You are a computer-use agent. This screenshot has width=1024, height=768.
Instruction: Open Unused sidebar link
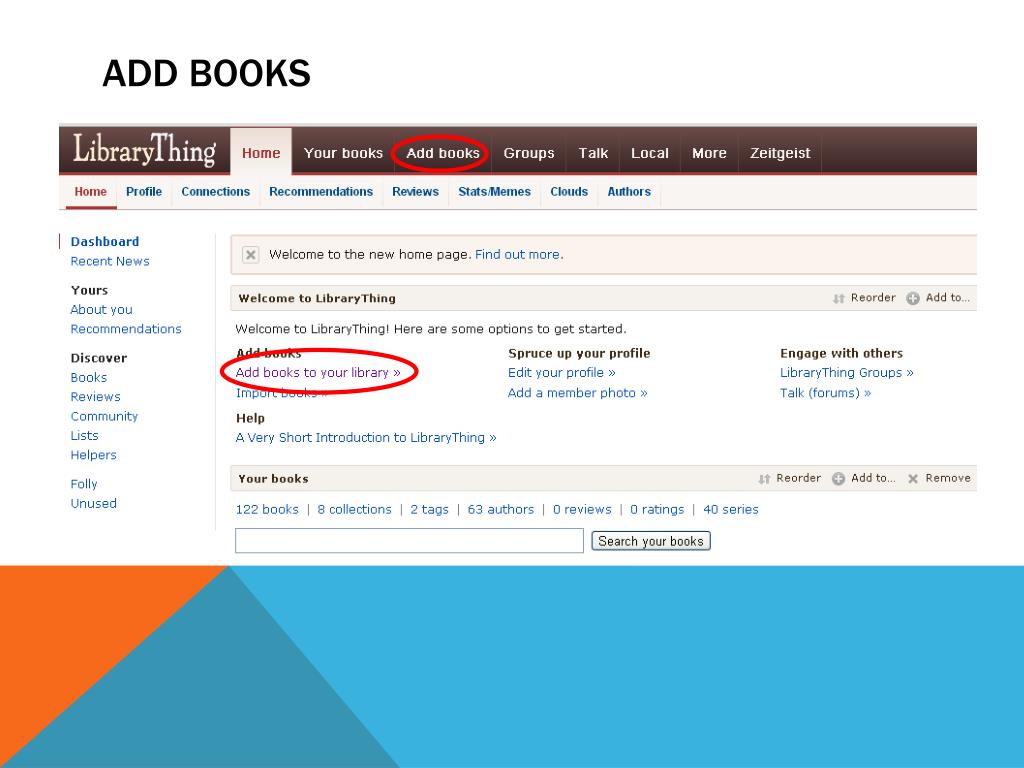[93, 504]
